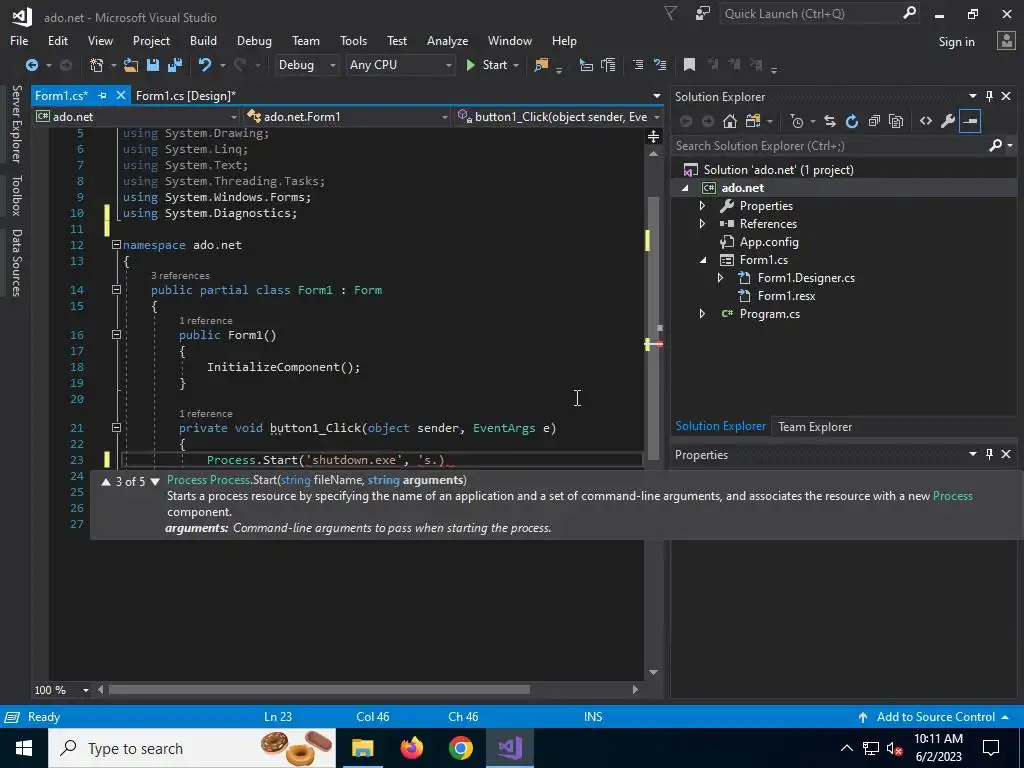Screen dimensions: 1024x768
Task: Switch to the Form1.cs [Design] tab
Action: click(185, 95)
